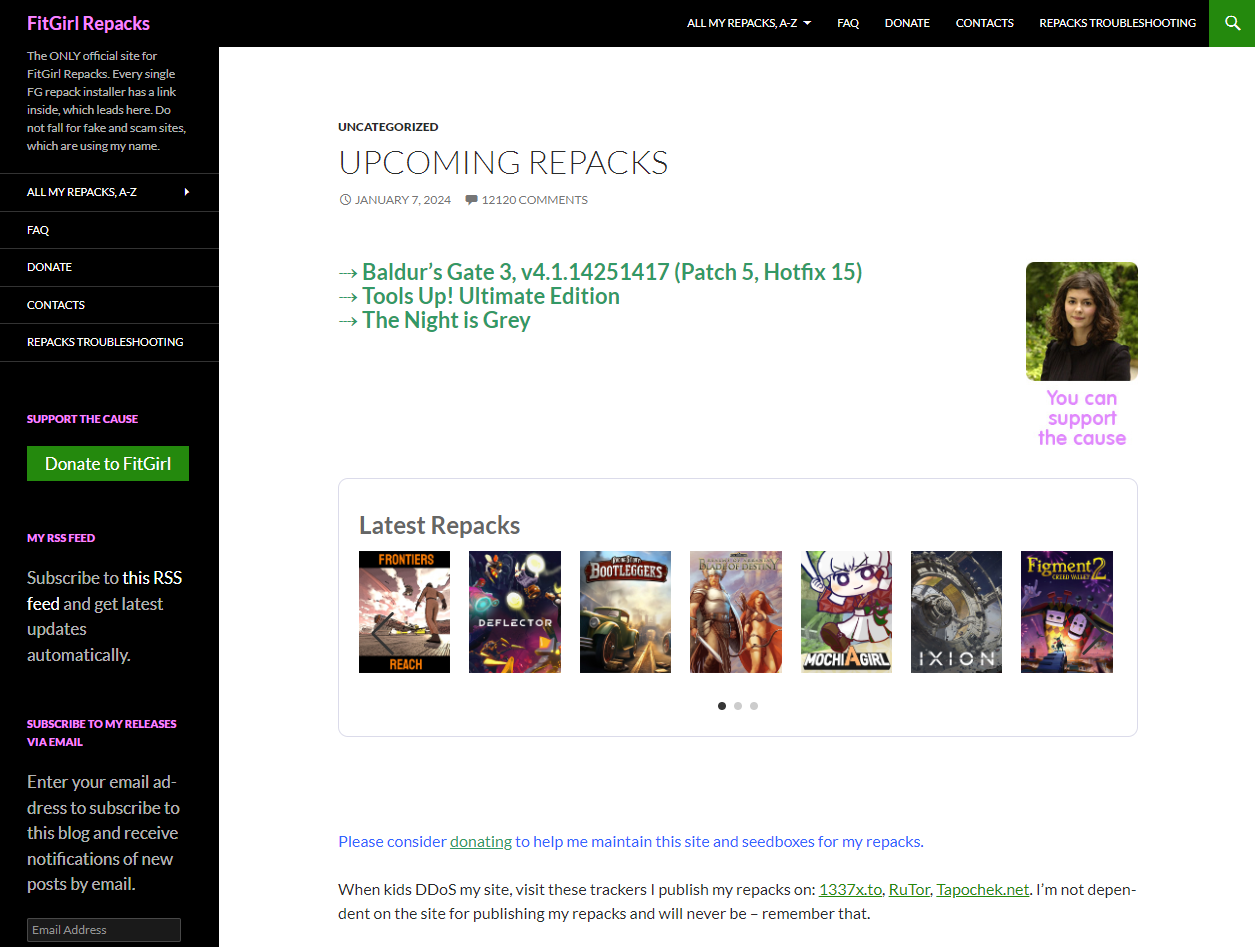Screen dimensions: 1255x947
Task: Select the second carousel pagination dot
Action: pyautogui.click(x=738, y=706)
